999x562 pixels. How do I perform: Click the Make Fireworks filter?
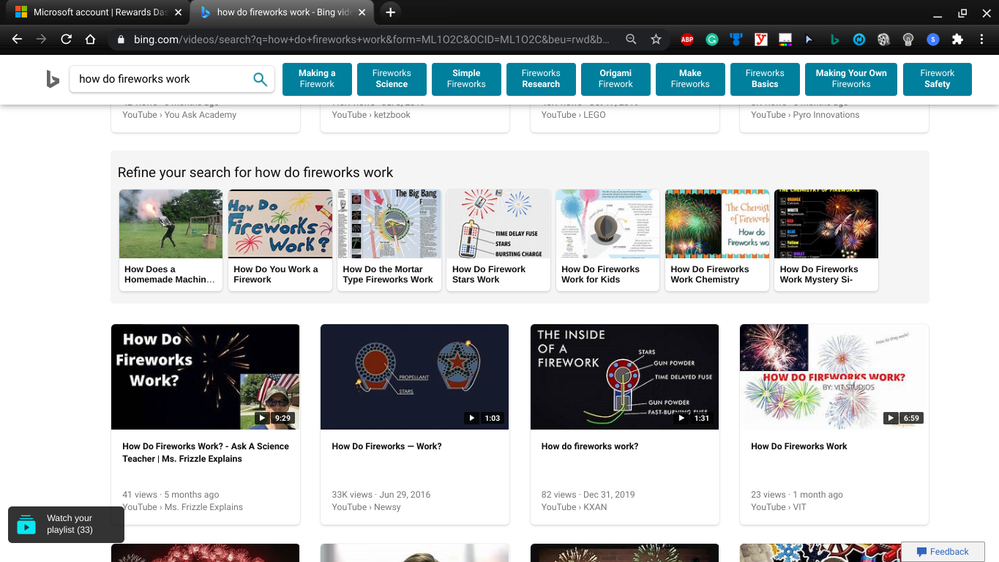pos(690,79)
